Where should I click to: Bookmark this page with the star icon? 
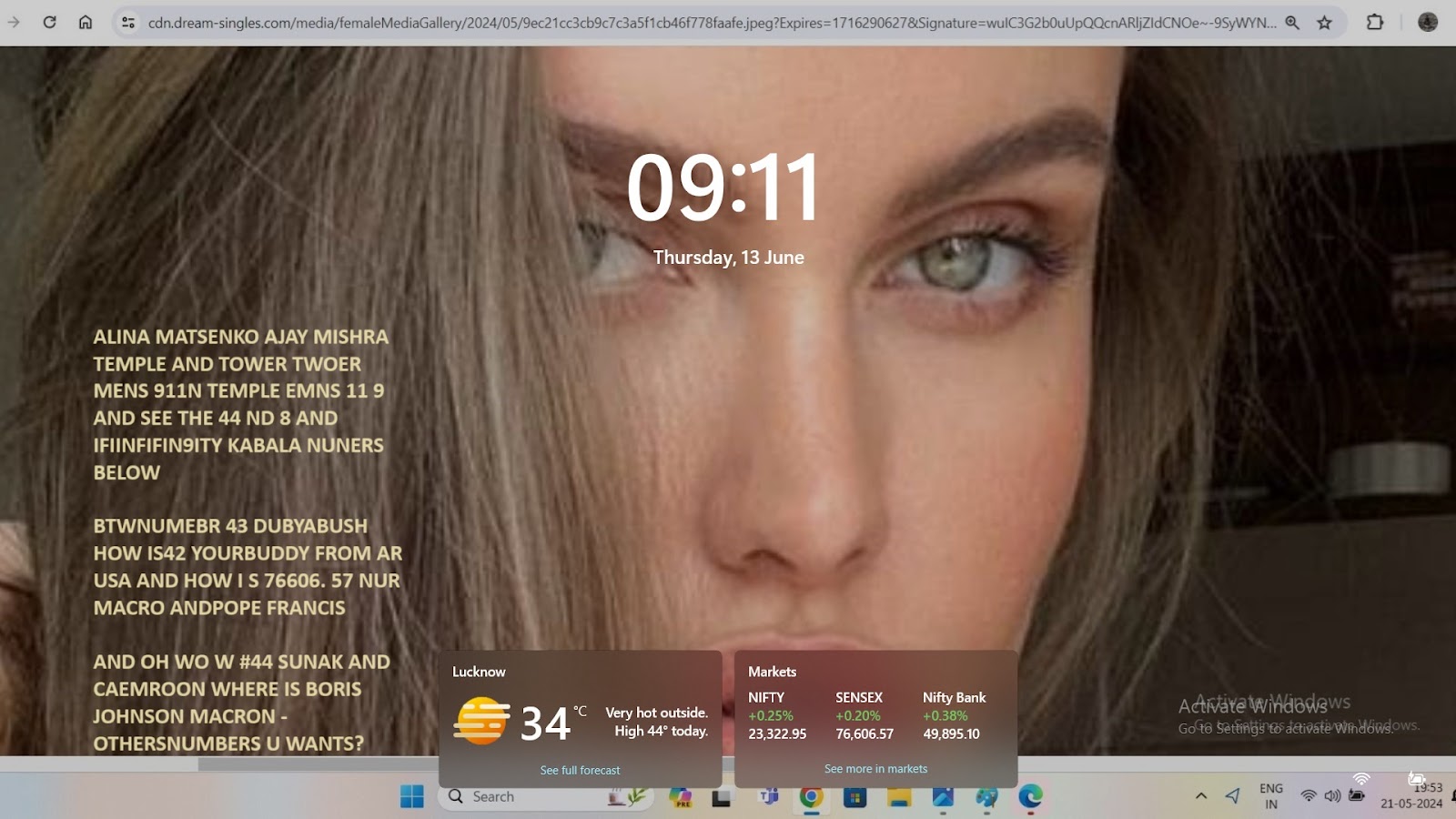1324,23
